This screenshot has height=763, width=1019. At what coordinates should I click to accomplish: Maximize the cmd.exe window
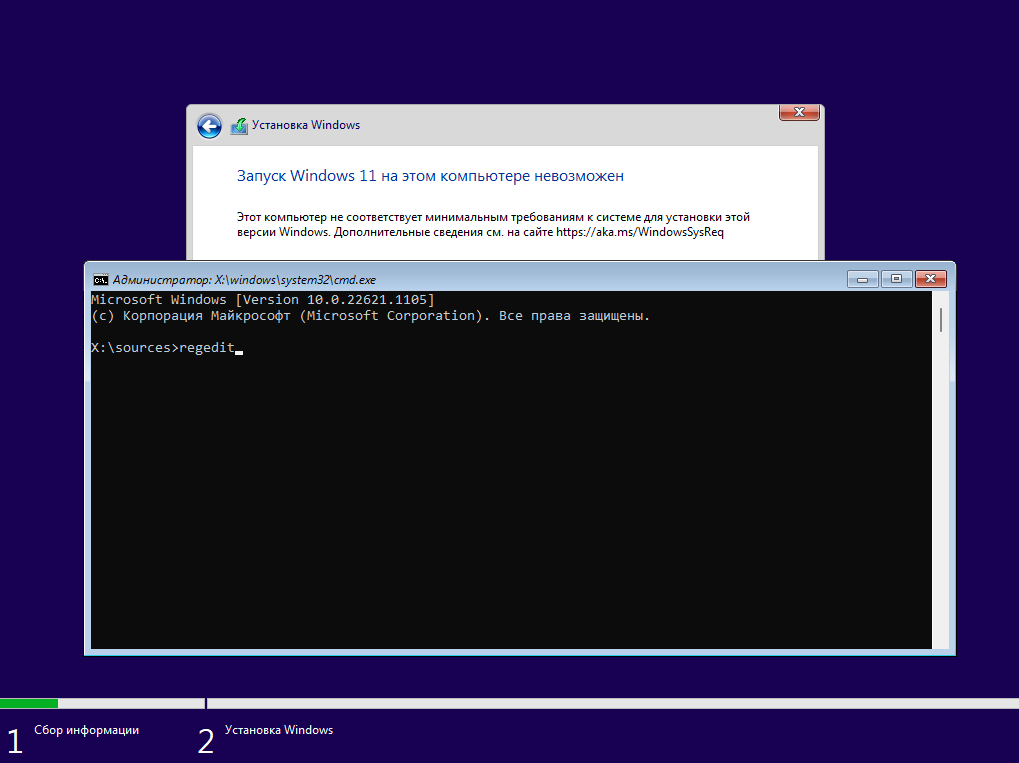[896, 279]
